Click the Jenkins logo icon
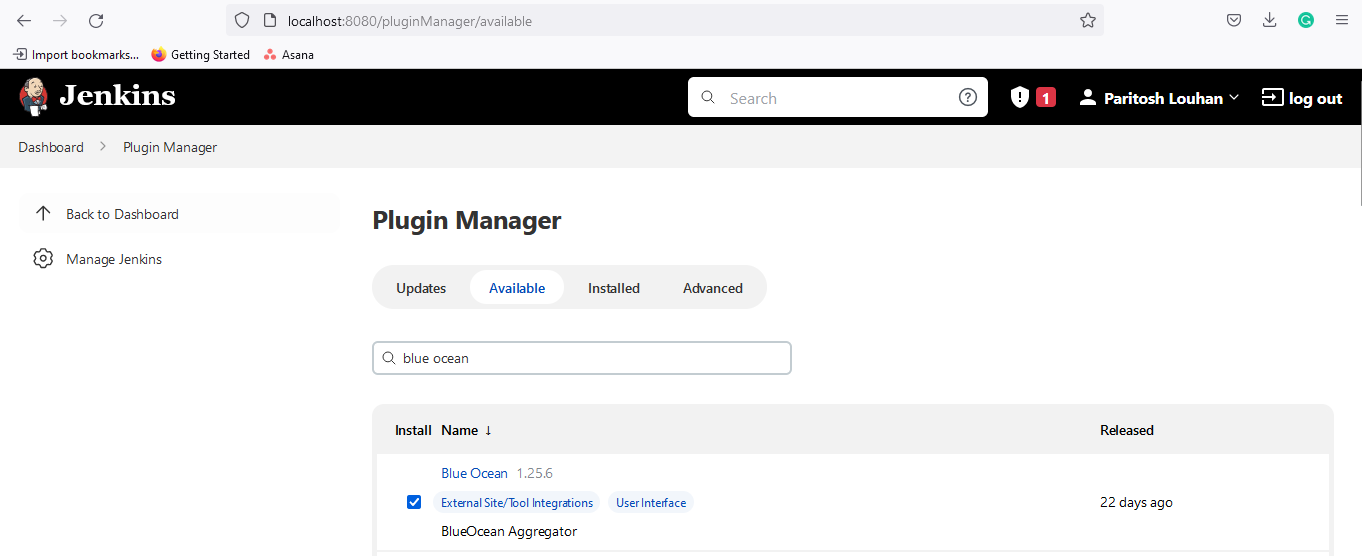The image size is (1362, 556). pyautogui.click(x=33, y=96)
